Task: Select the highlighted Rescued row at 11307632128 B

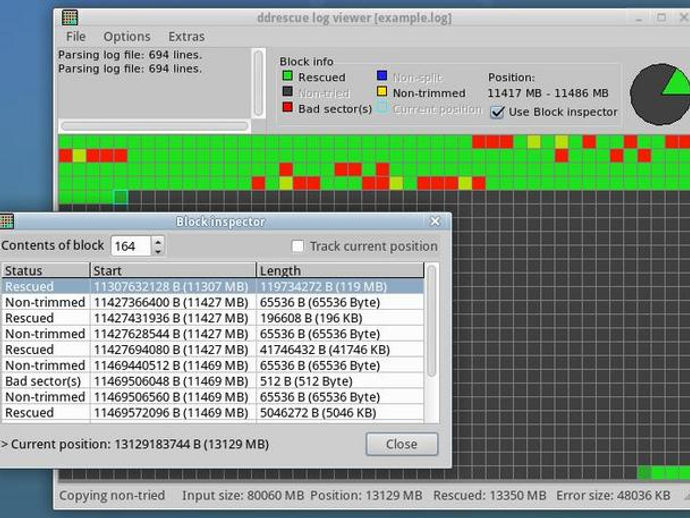Action: (x=213, y=287)
